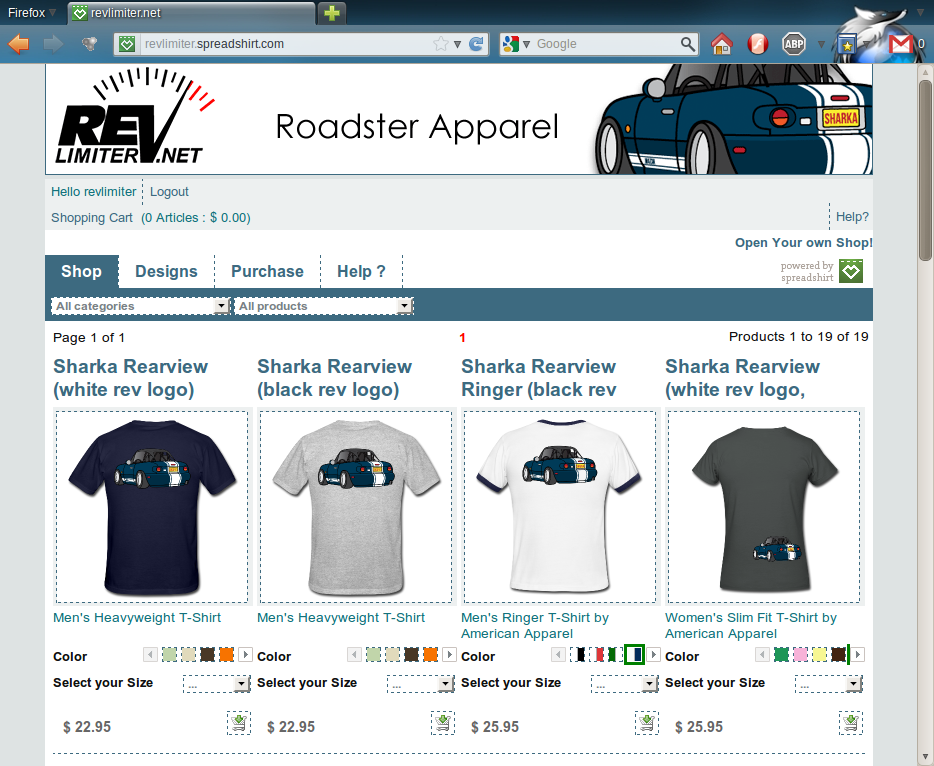Switch to the Designs tab
This screenshot has width=934, height=766.
(166, 272)
